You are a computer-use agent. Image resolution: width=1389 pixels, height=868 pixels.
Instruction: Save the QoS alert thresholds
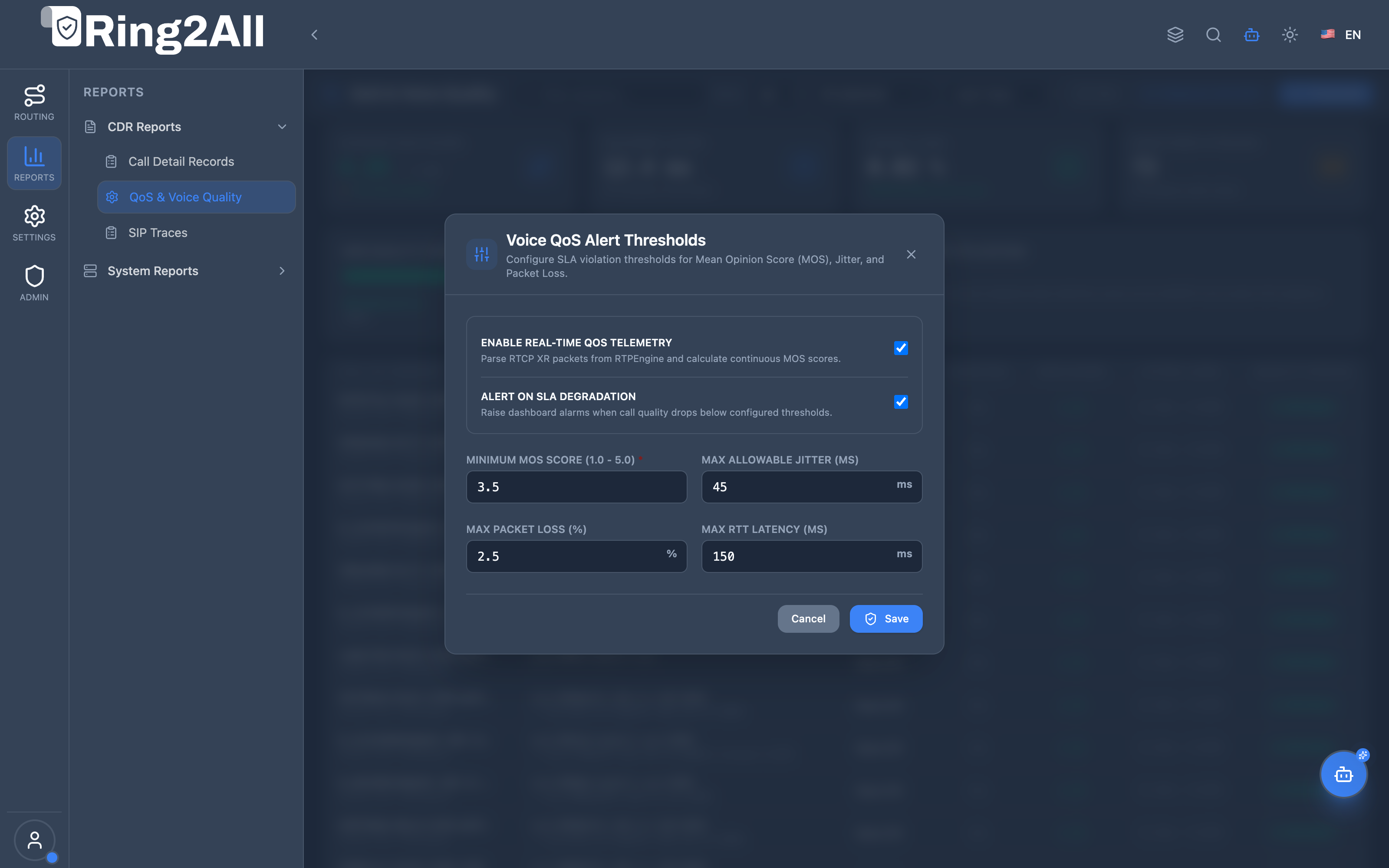pyautogui.click(x=885, y=619)
